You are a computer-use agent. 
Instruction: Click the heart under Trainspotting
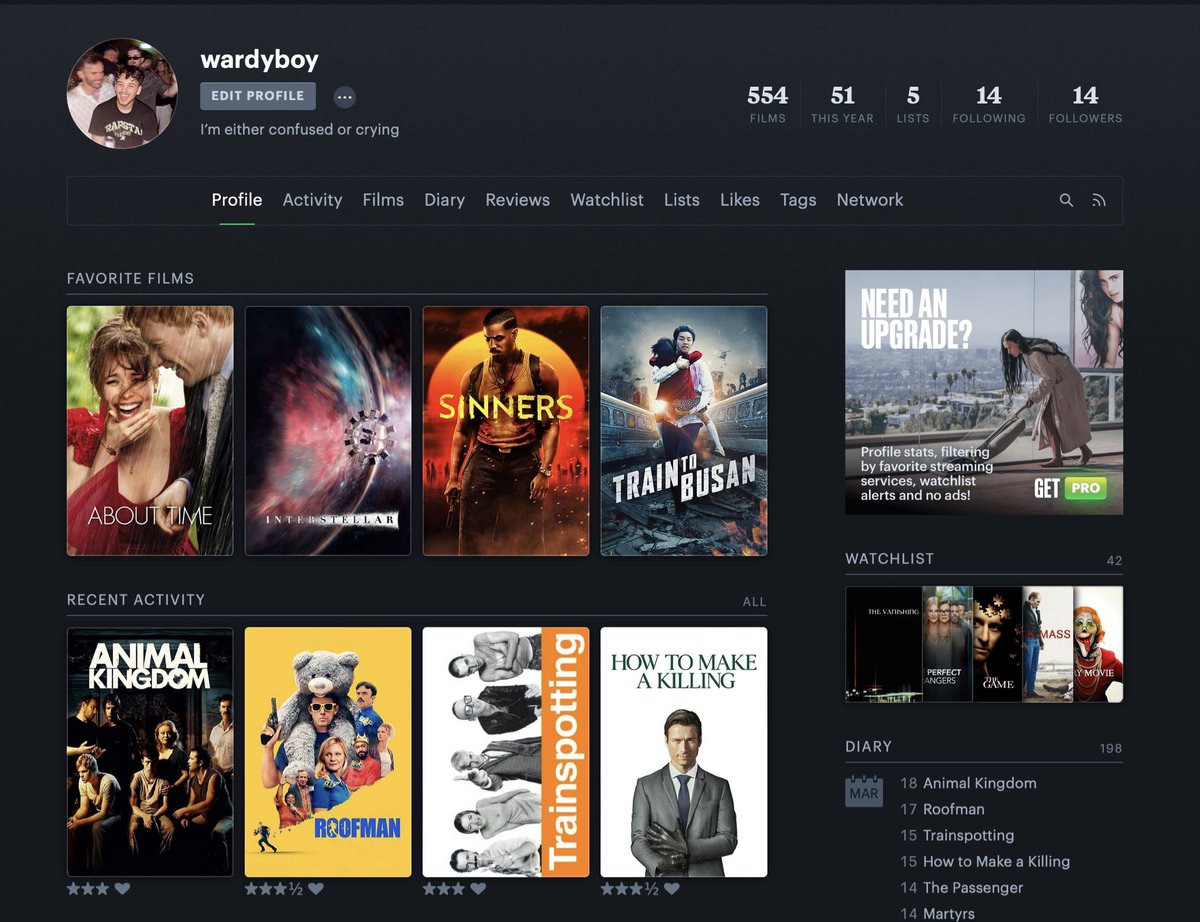(x=478, y=888)
